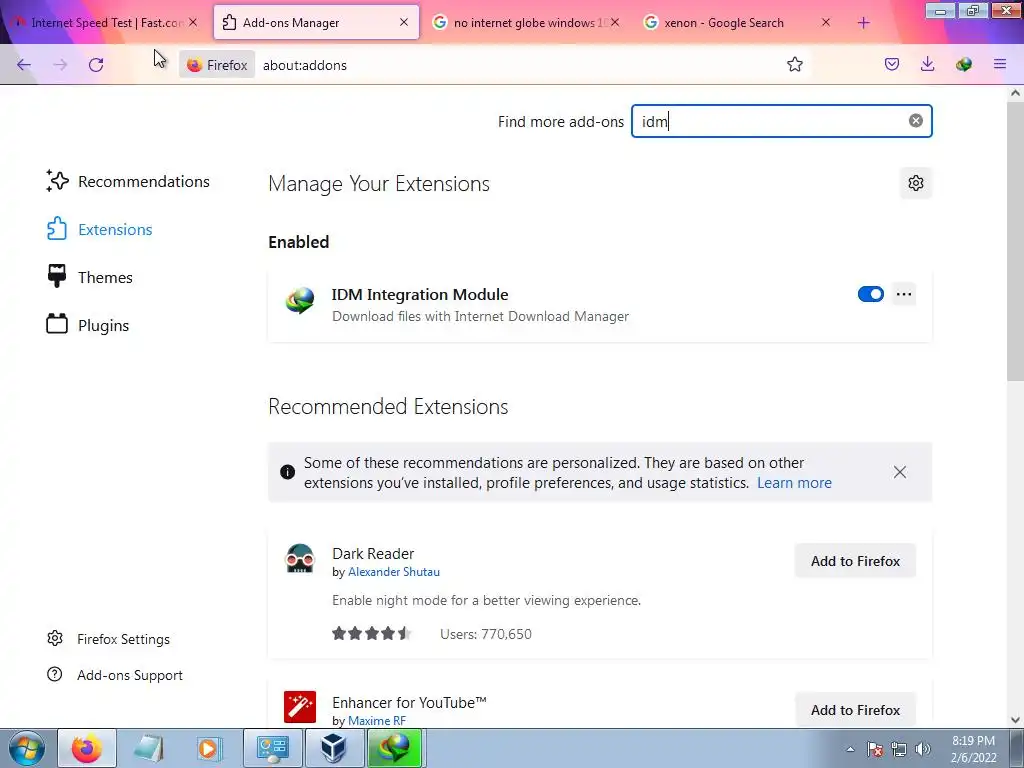1024x768 pixels.
Task: Close the Internet Speed Test tab
Action: [193, 22]
